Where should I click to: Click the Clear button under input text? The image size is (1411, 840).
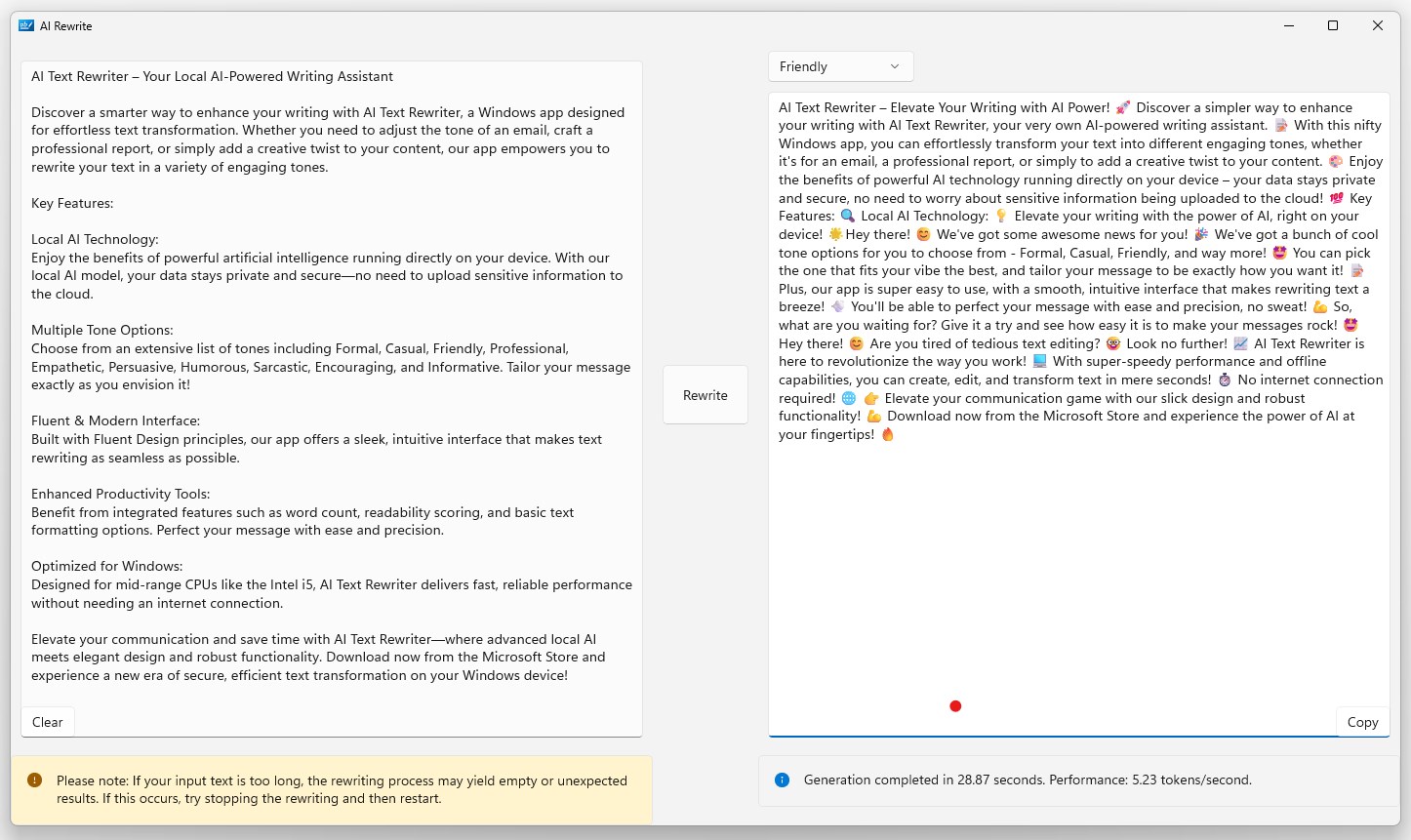pos(48,722)
